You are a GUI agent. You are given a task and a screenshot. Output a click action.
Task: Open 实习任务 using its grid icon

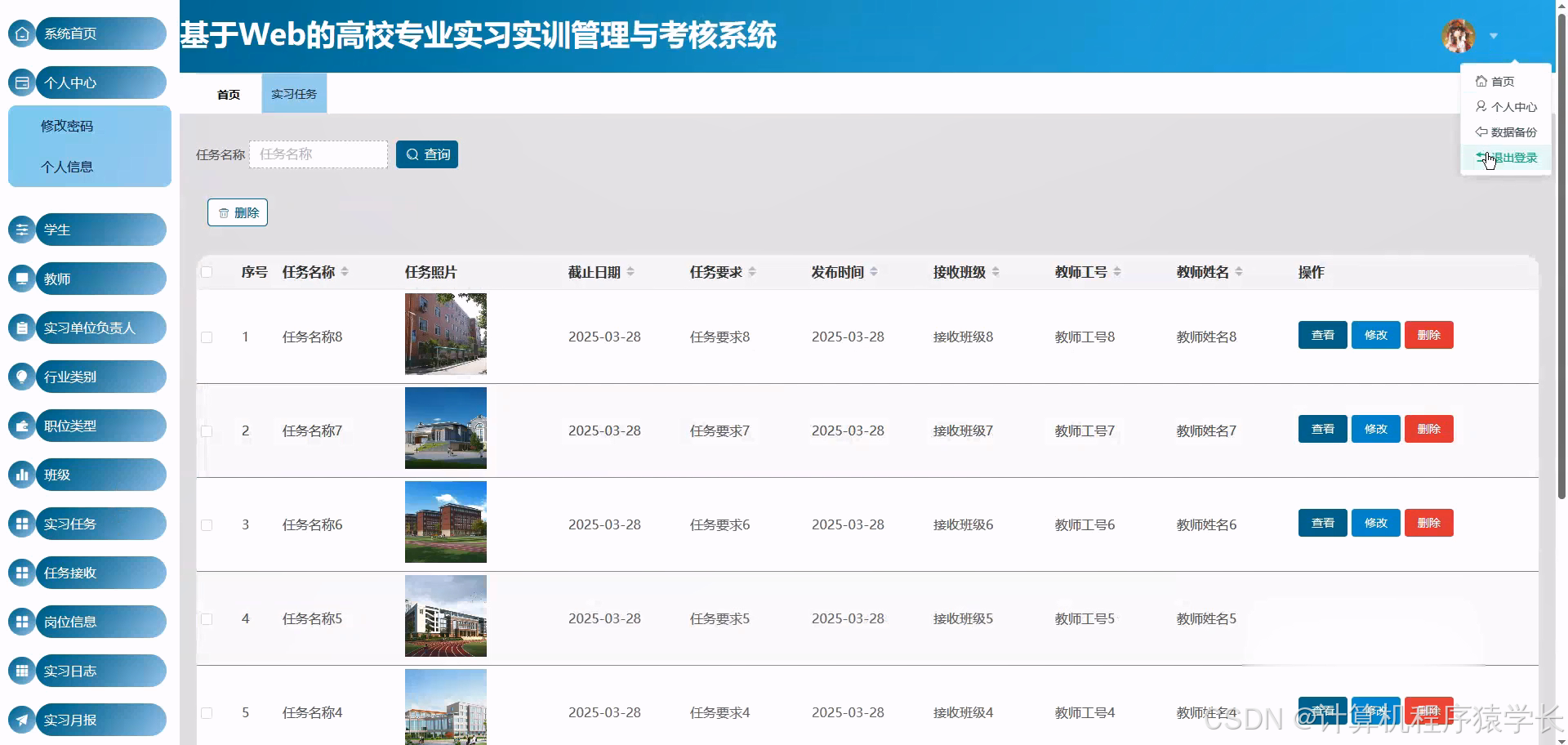click(x=21, y=524)
